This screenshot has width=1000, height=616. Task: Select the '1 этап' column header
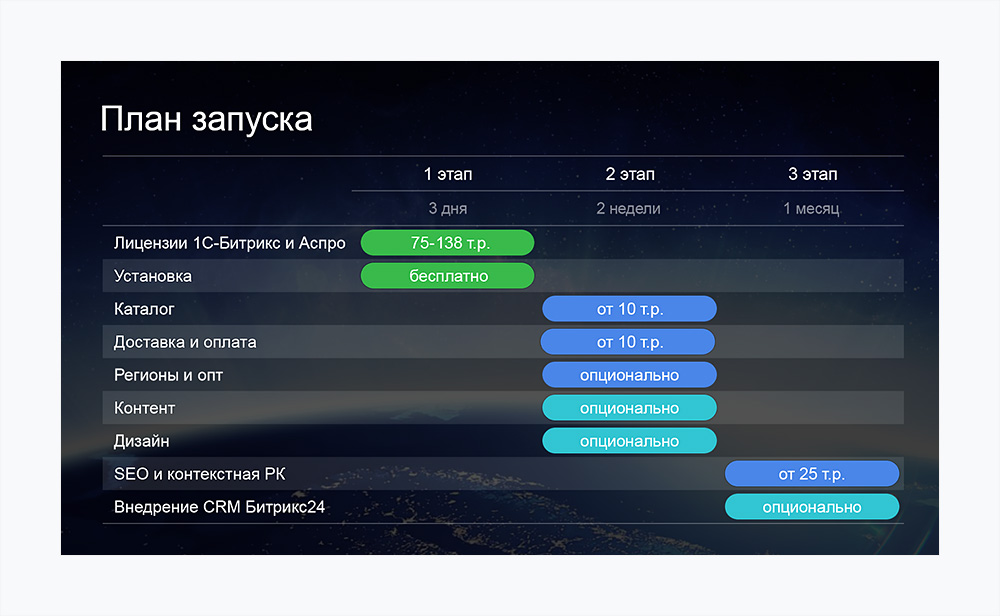[447, 174]
